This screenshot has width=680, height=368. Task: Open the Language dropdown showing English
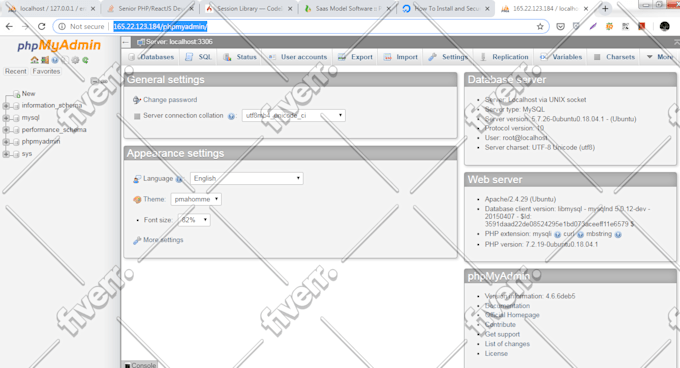pyautogui.click(x=247, y=179)
